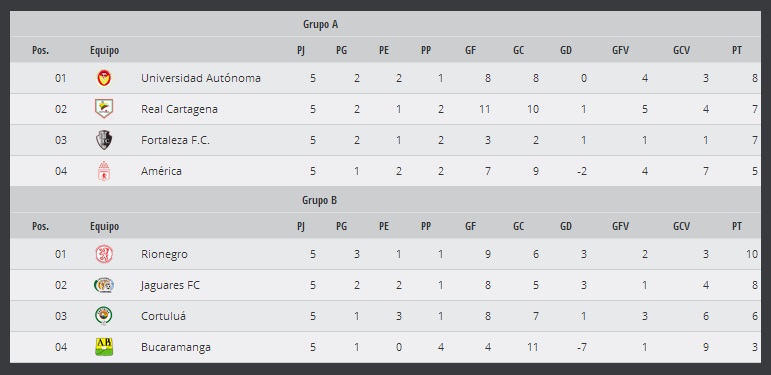Click the Grupo A header

tap(321, 24)
